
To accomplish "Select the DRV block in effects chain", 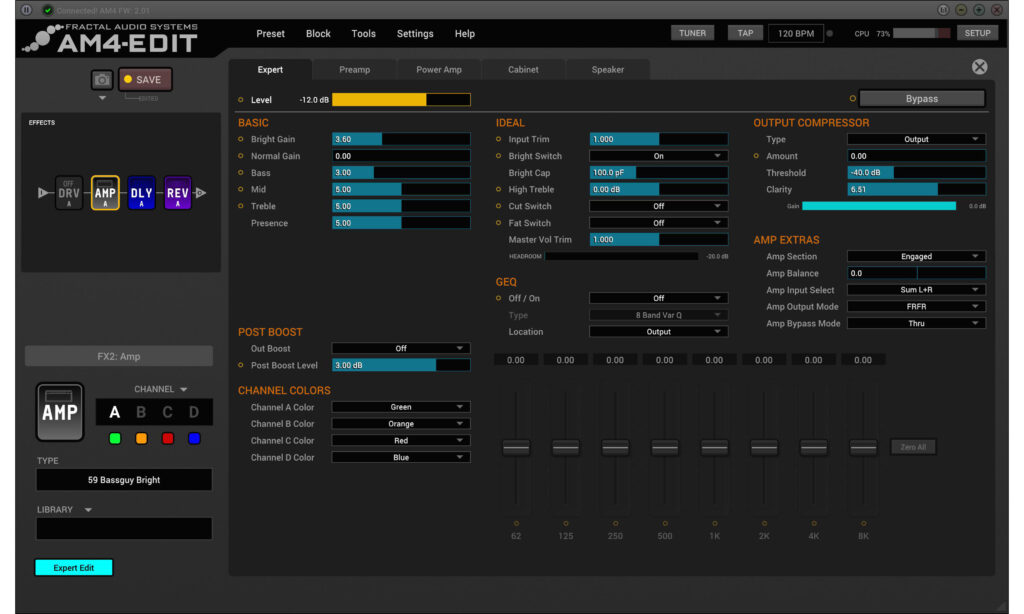I will pyautogui.click(x=69, y=193).
